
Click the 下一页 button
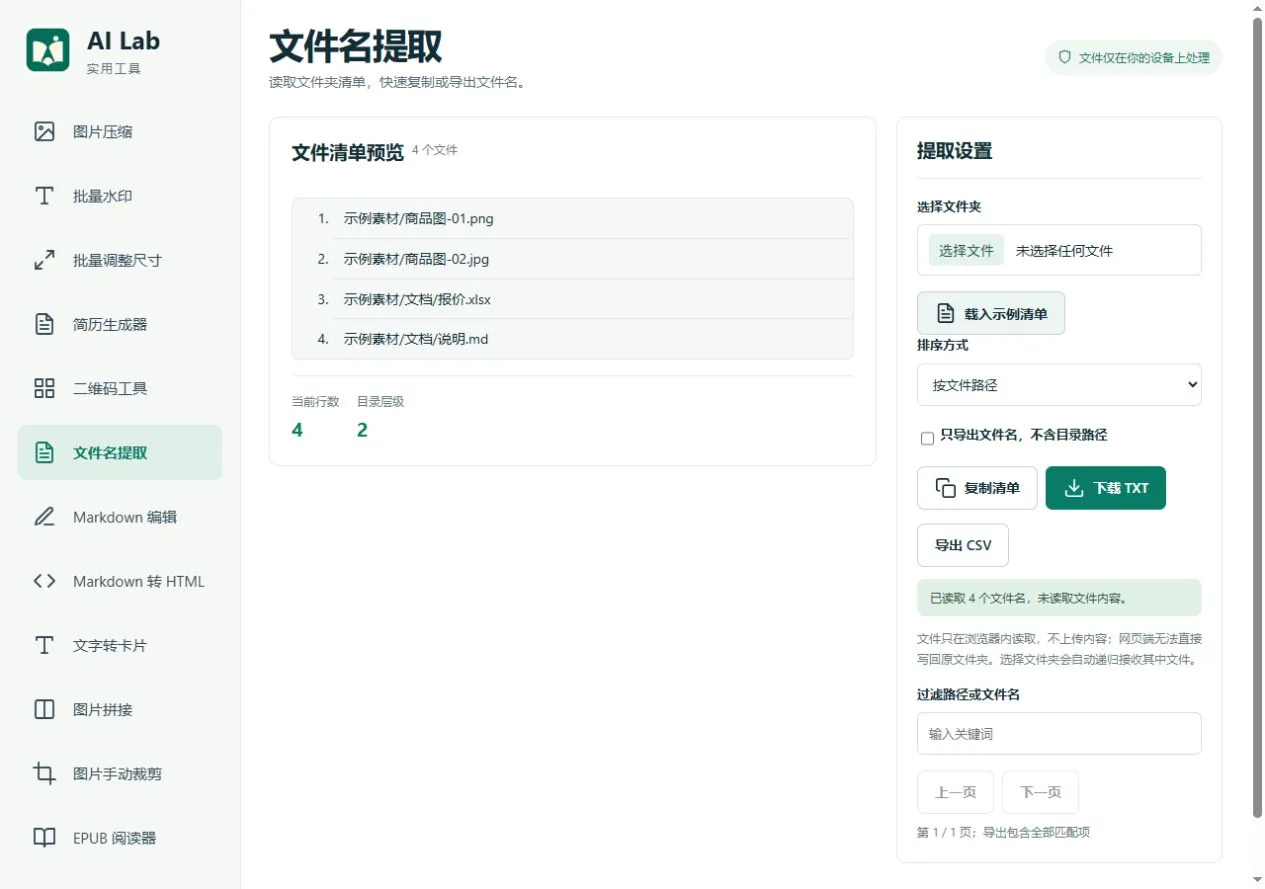tap(1040, 792)
